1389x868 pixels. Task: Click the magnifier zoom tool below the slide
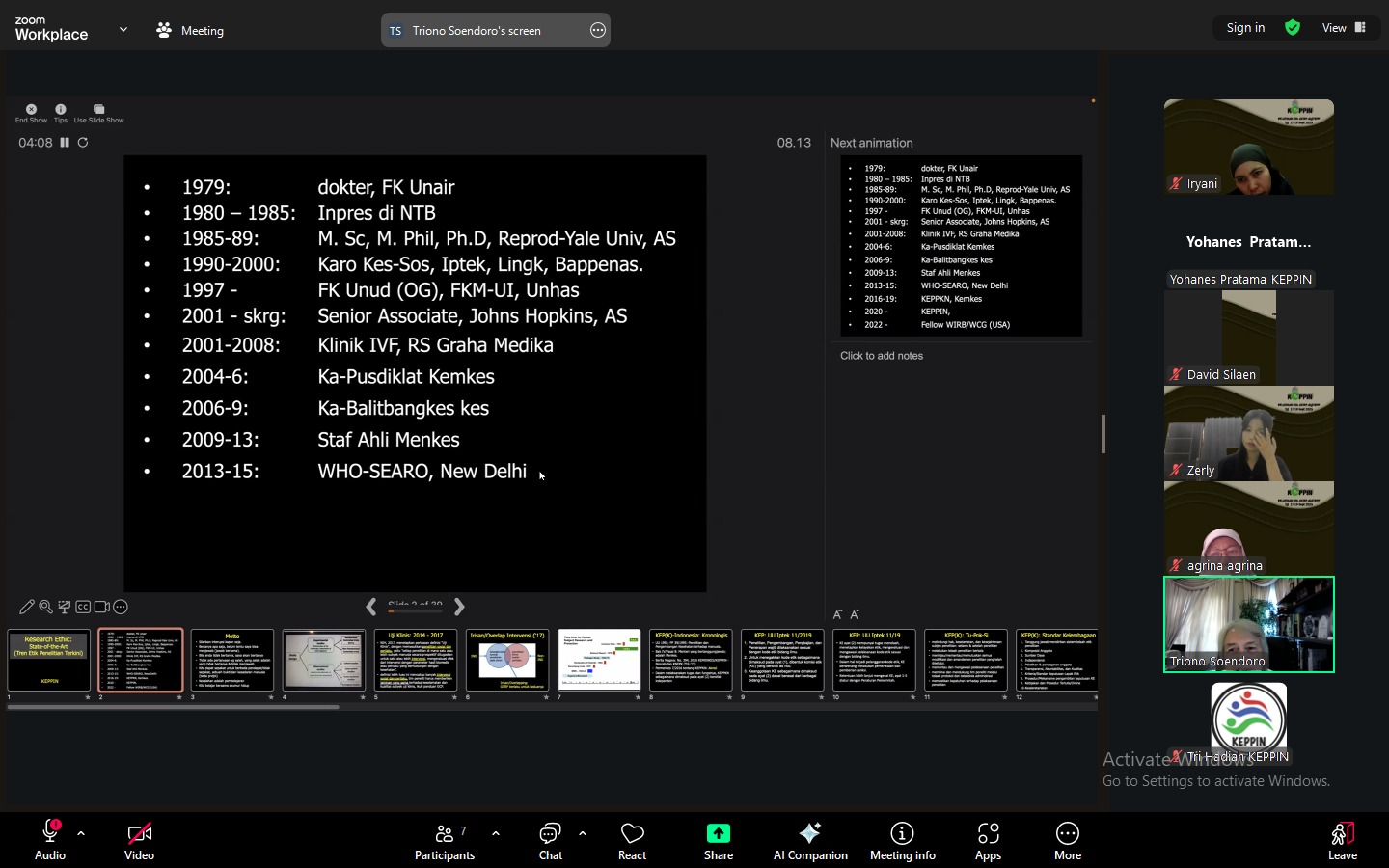click(45, 607)
